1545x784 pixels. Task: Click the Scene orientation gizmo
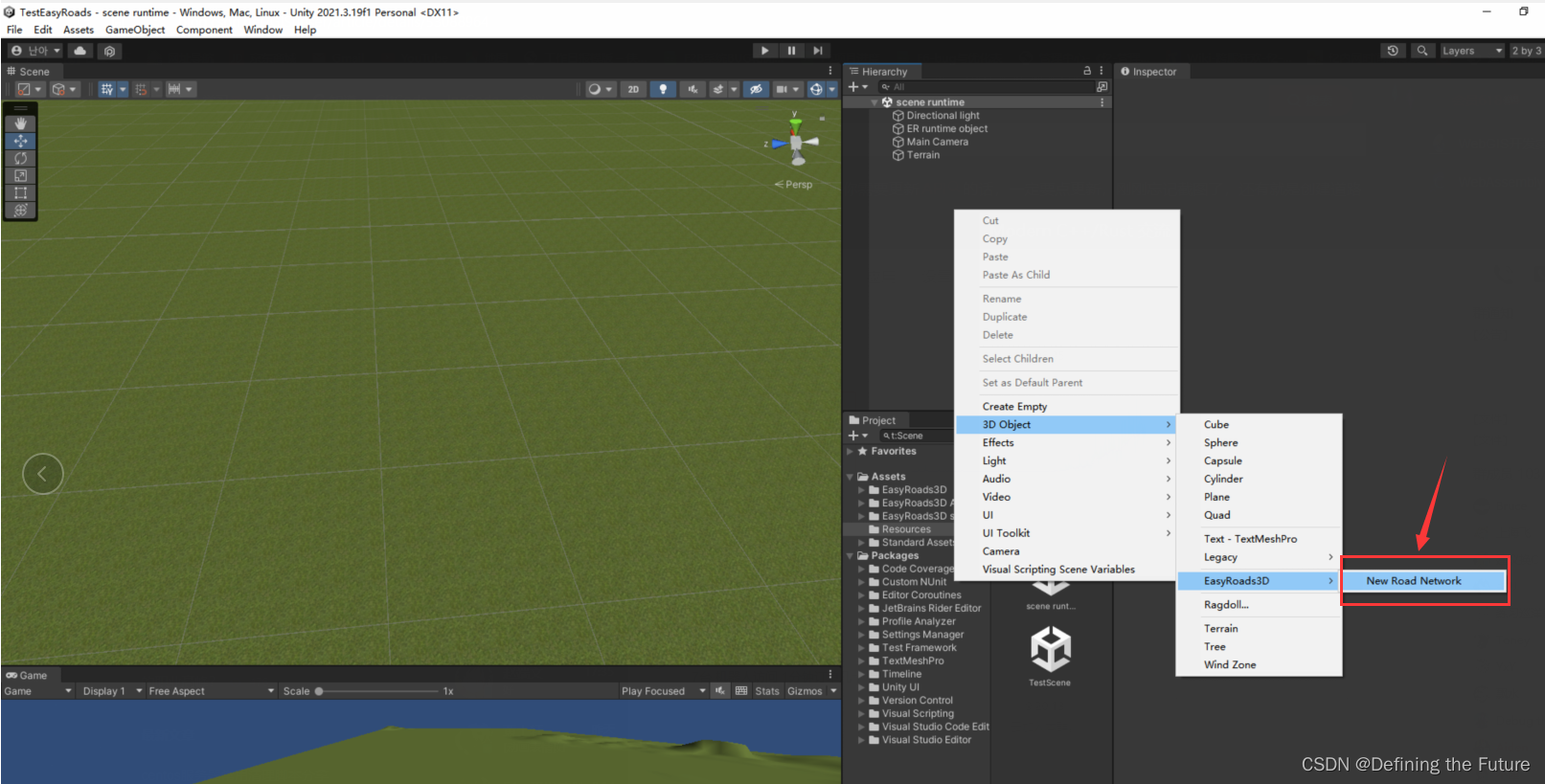tap(796, 143)
